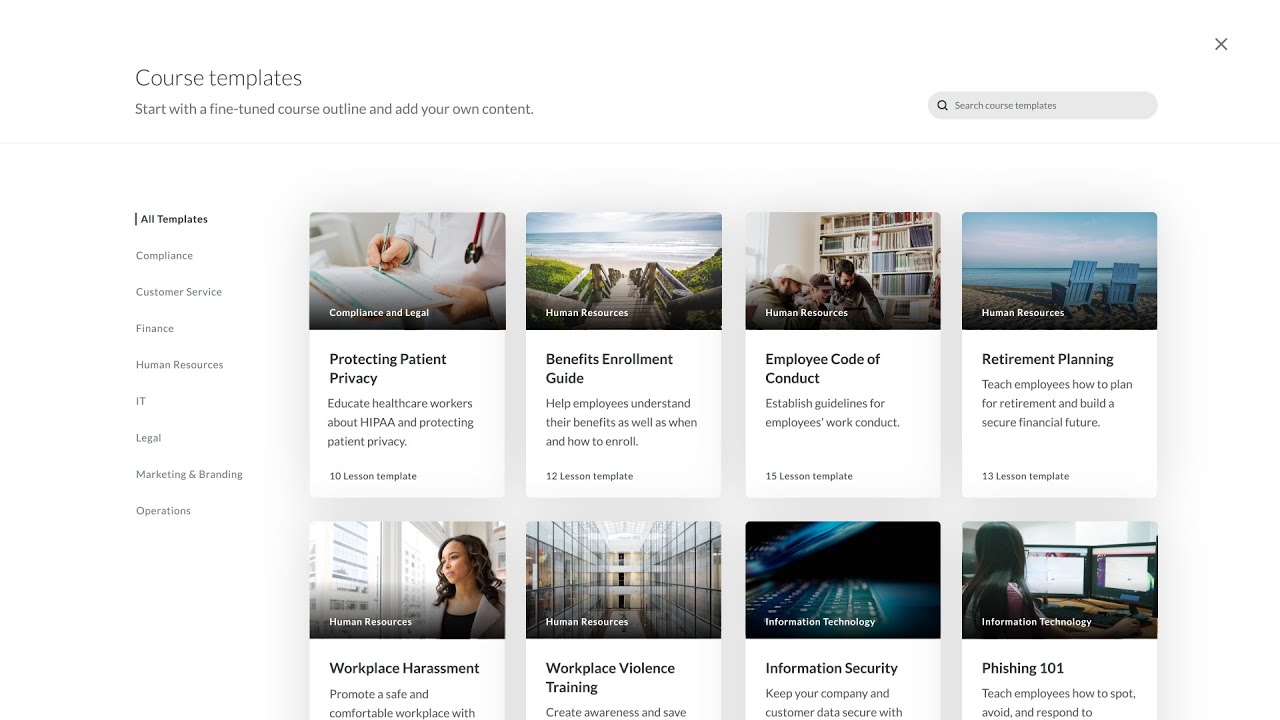
Task: Open the Workplace Harassment thumbnail image
Action: point(407,580)
